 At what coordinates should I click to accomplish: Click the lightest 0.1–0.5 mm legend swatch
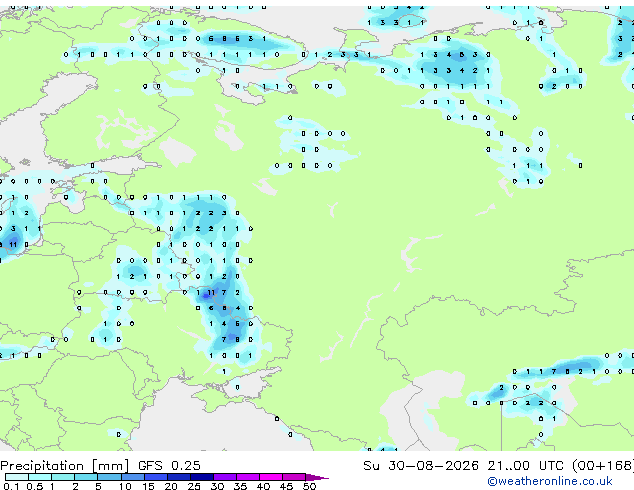pyautogui.click(x=17, y=477)
